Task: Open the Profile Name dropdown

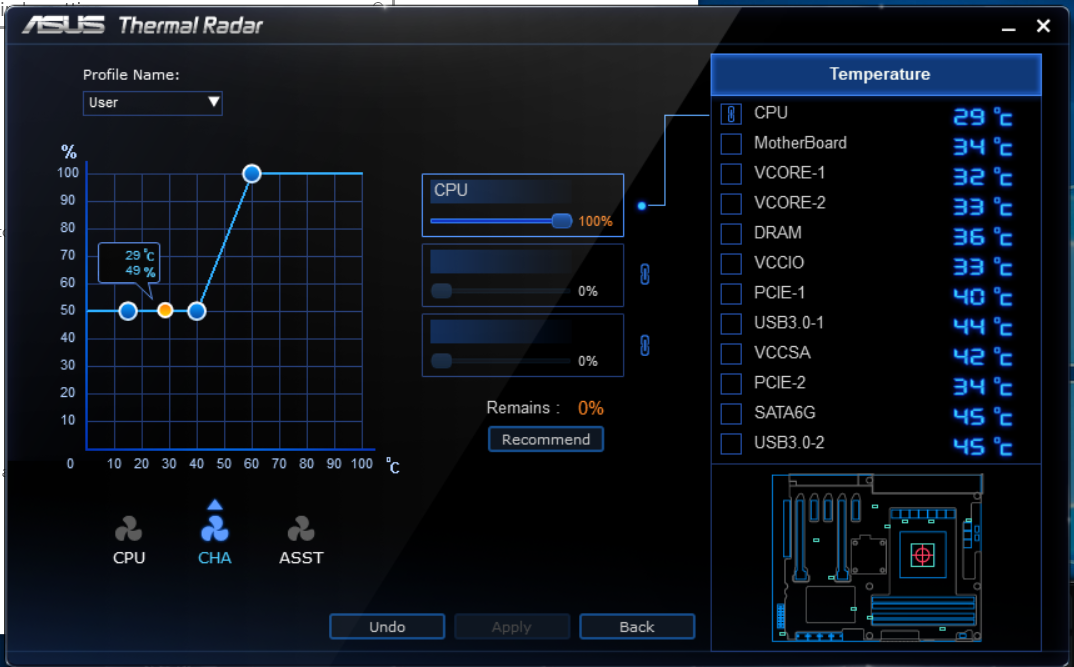Action: point(153,103)
